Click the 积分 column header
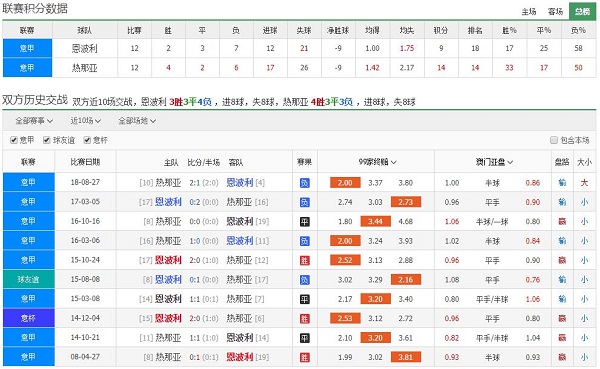Screen dimensions: 600x369 click(x=441, y=30)
